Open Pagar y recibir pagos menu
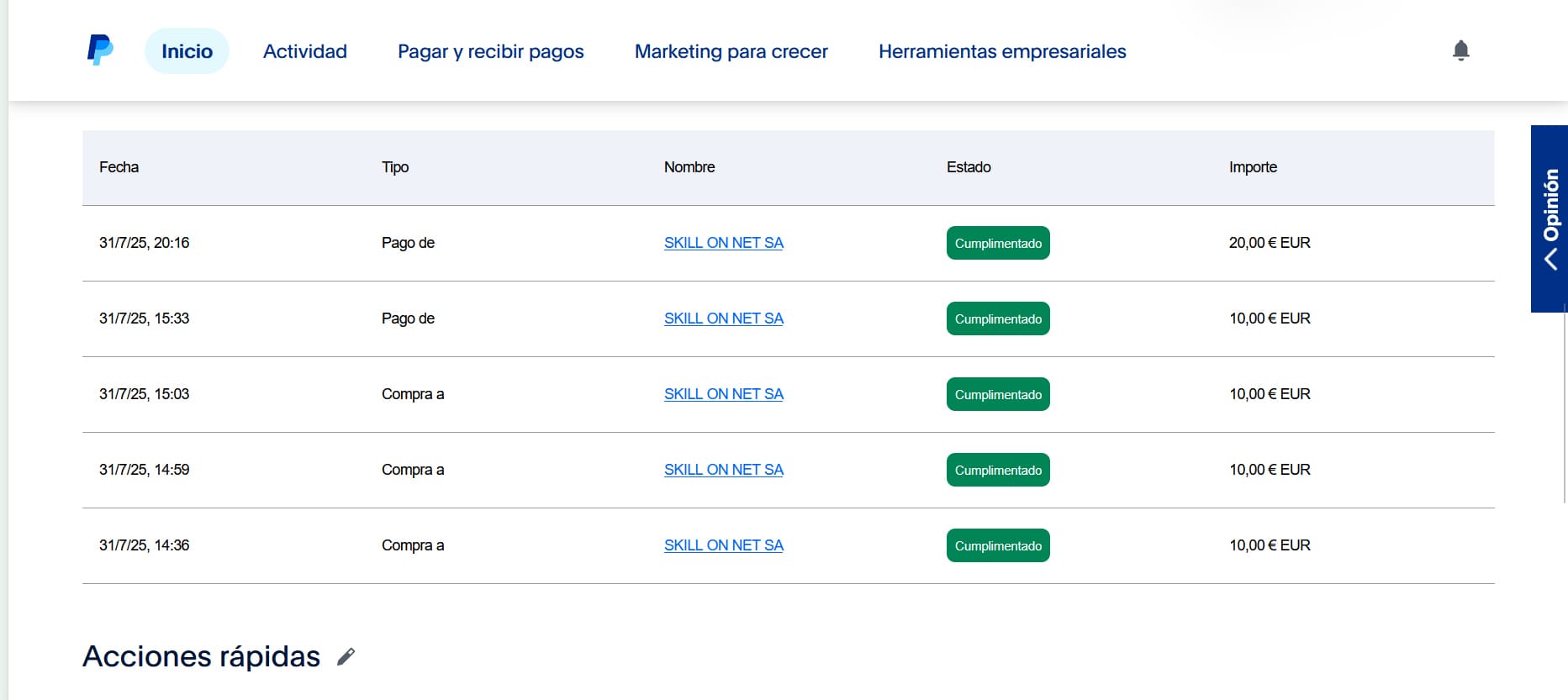1568x700 pixels. click(490, 51)
